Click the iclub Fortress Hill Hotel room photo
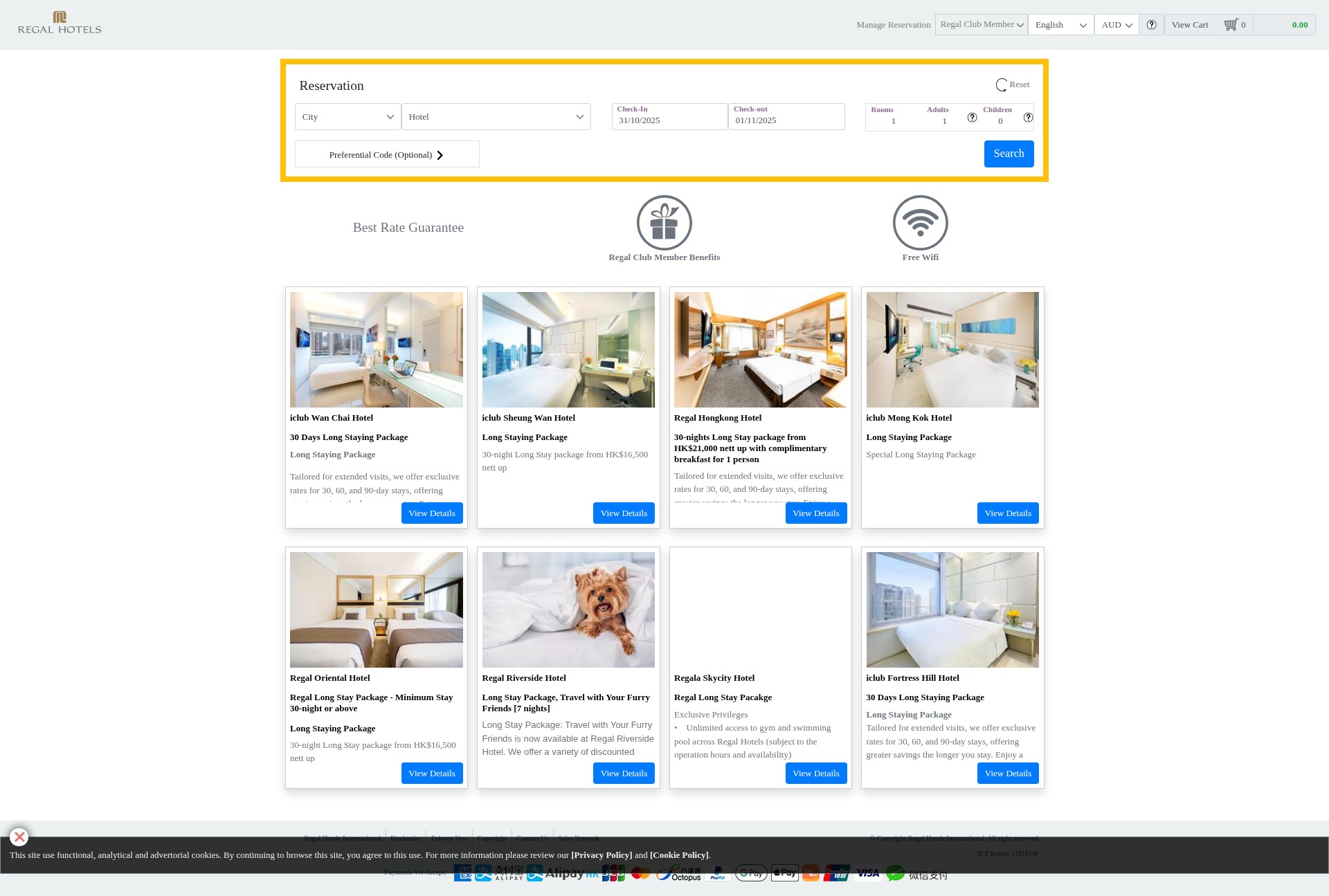The width and height of the screenshot is (1329, 896). click(x=952, y=610)
